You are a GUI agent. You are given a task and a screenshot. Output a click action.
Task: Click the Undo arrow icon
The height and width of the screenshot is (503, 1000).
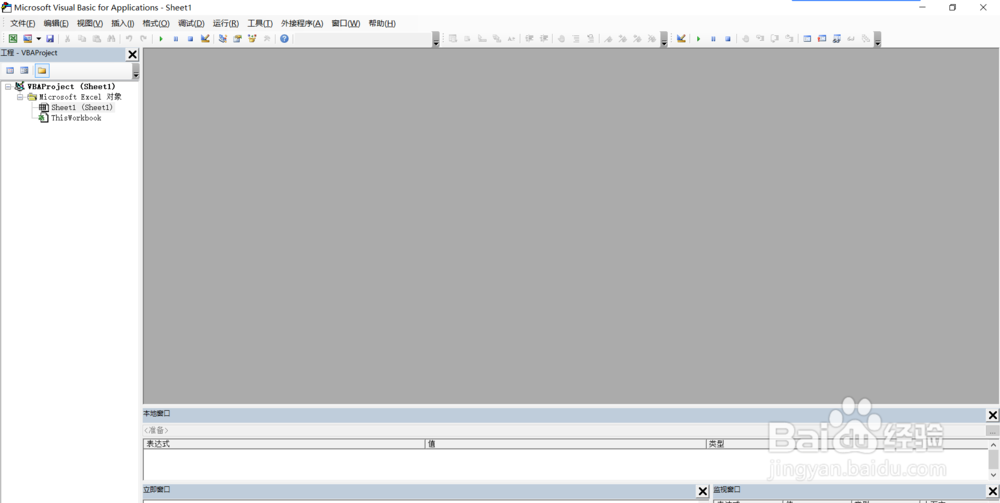tap(129, 39)
